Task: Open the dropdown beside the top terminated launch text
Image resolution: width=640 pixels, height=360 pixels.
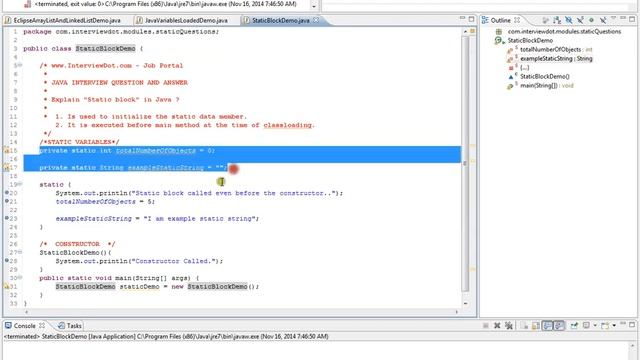Action: pyautogui.click(x=313, y=6)
